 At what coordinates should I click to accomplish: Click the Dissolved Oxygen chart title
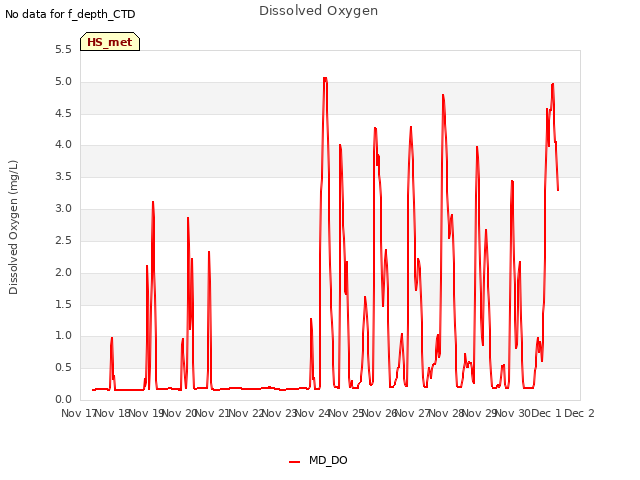[318, 11]
